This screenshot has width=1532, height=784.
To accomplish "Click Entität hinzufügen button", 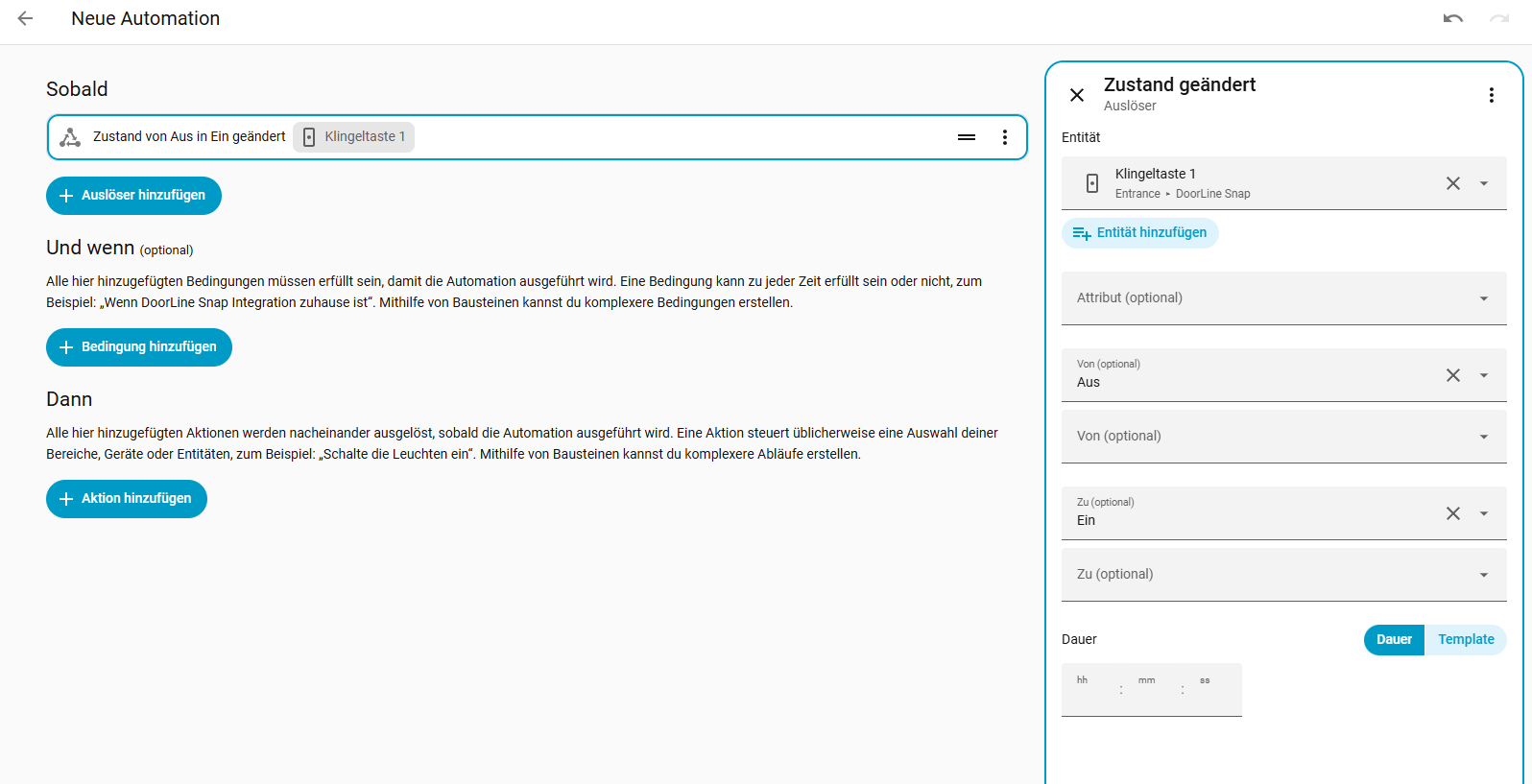I will pyautogui.click(x=1140, y=233).
